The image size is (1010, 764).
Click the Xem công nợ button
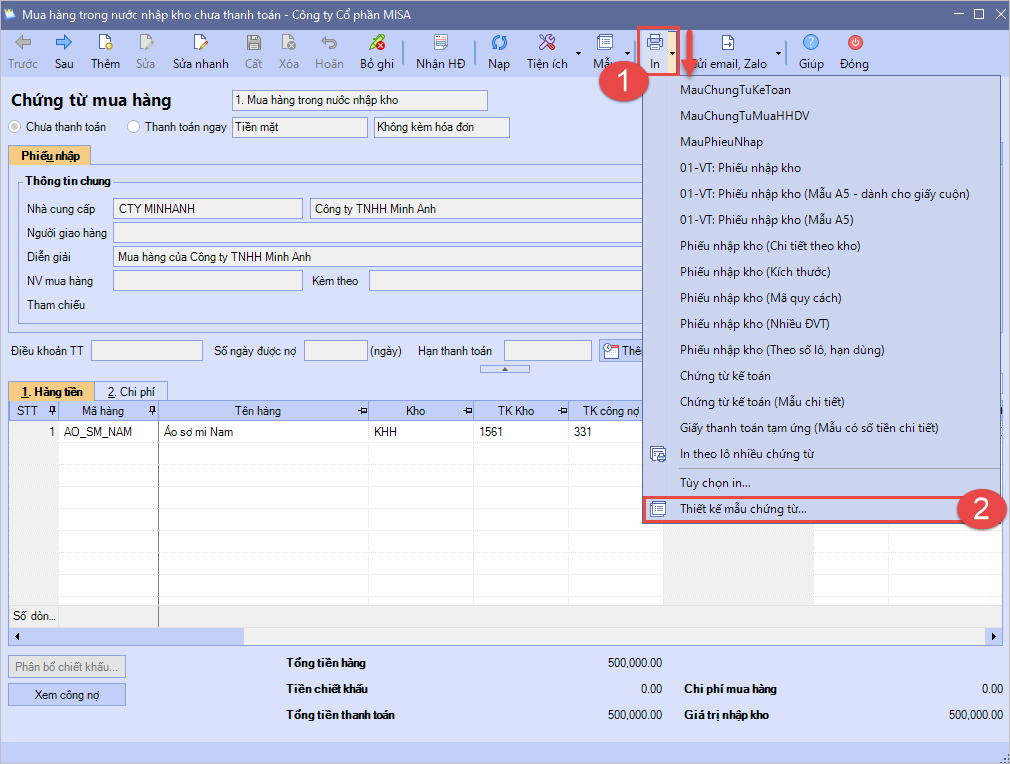tap(66, 695)
